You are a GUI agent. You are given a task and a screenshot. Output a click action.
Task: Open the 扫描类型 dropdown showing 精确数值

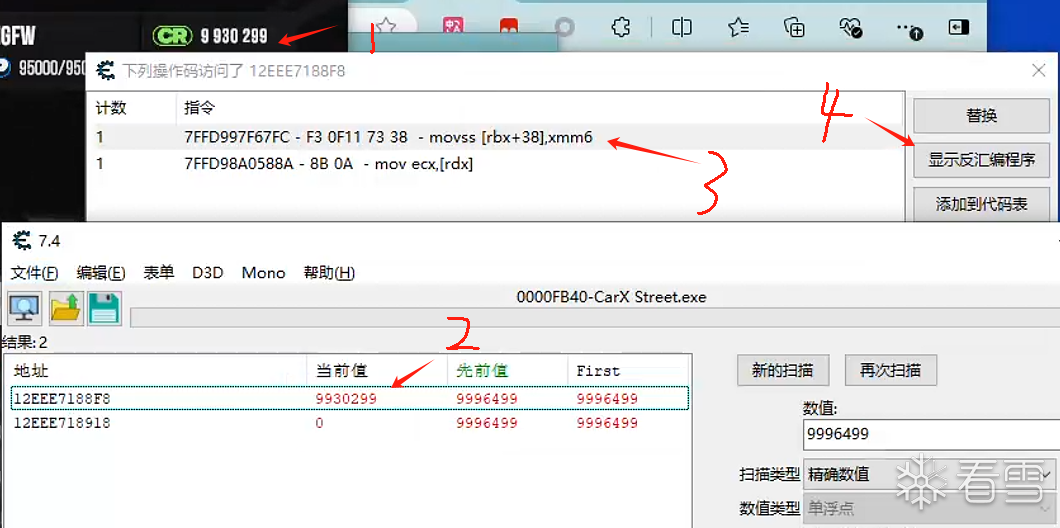(x=929, y=475)
